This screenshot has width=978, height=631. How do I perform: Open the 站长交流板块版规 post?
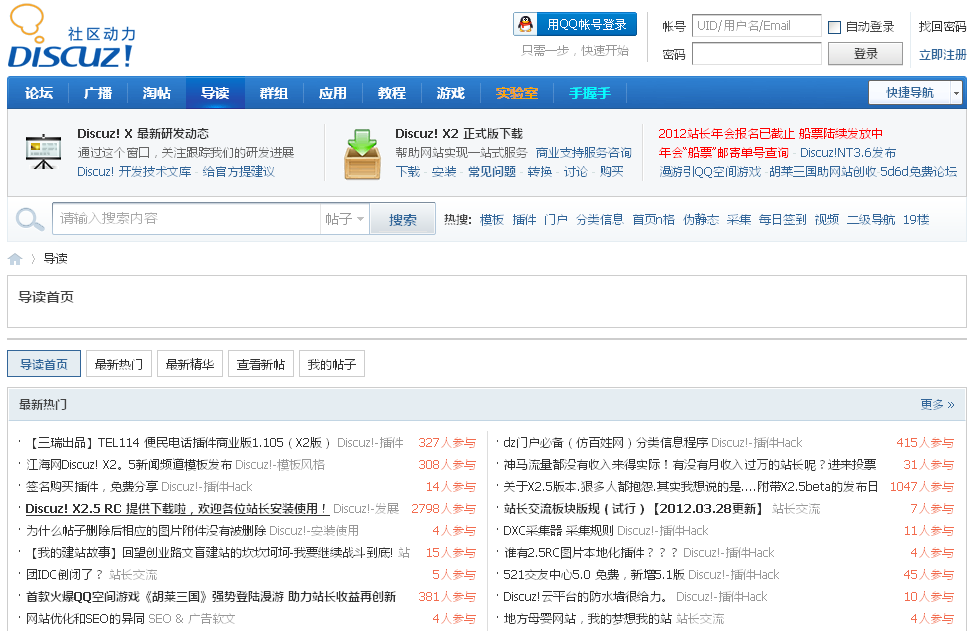[634, 509]
